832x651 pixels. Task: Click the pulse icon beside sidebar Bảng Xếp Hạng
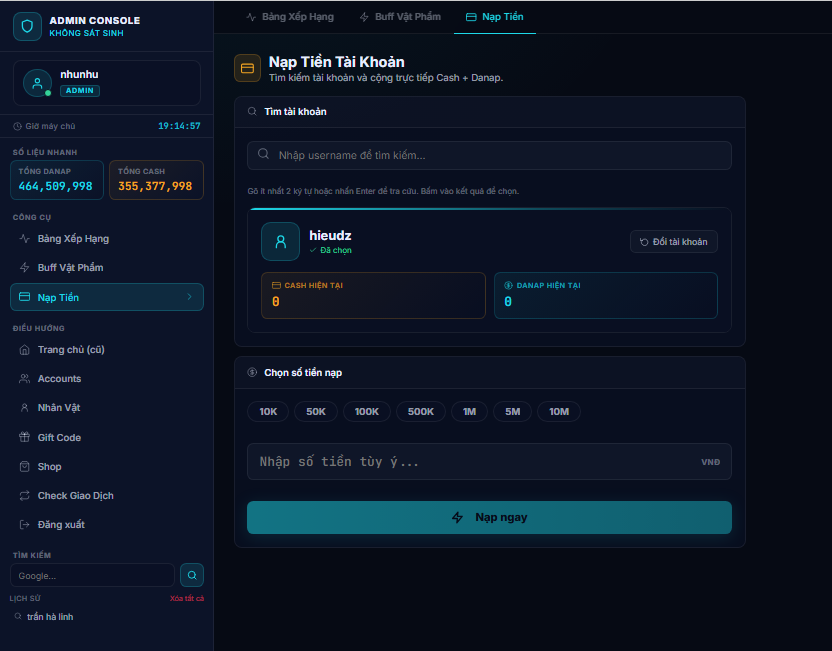[x=24, y=239]
